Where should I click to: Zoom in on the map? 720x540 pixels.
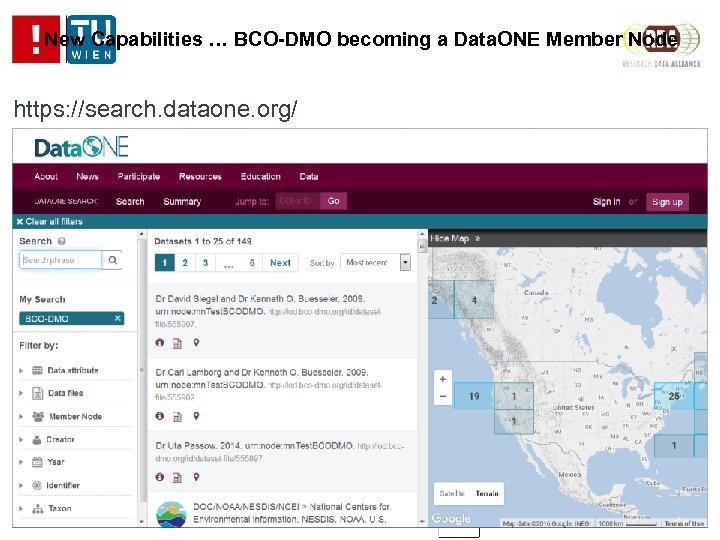coord(443,380)
